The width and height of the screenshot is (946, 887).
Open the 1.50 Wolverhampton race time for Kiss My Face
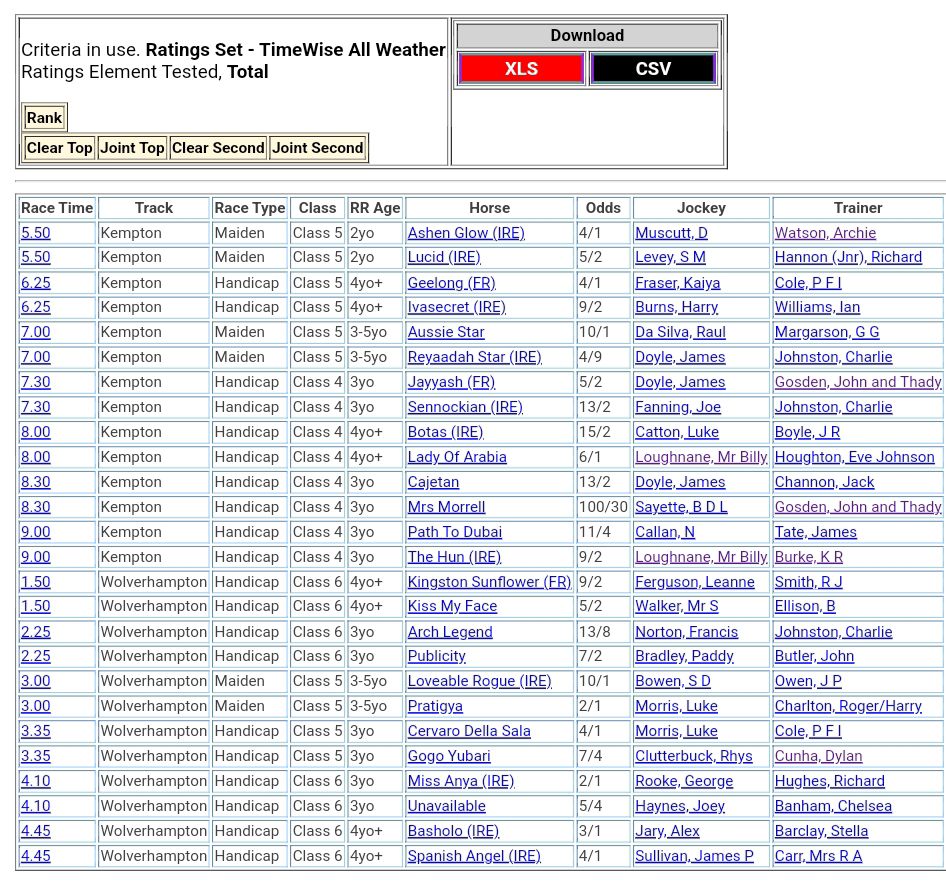point(35,607)
